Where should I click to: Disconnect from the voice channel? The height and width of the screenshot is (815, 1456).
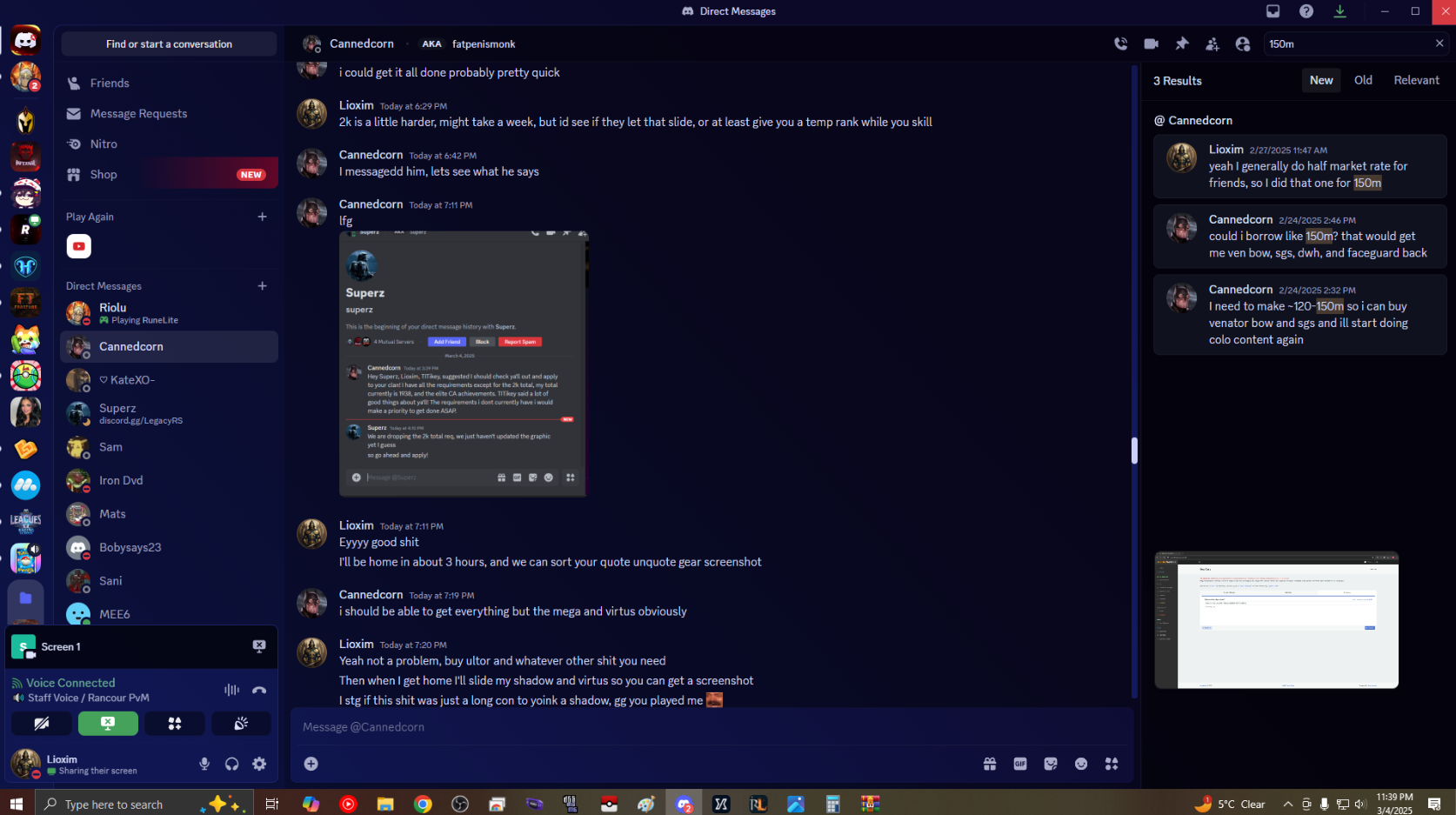point(259,690)
